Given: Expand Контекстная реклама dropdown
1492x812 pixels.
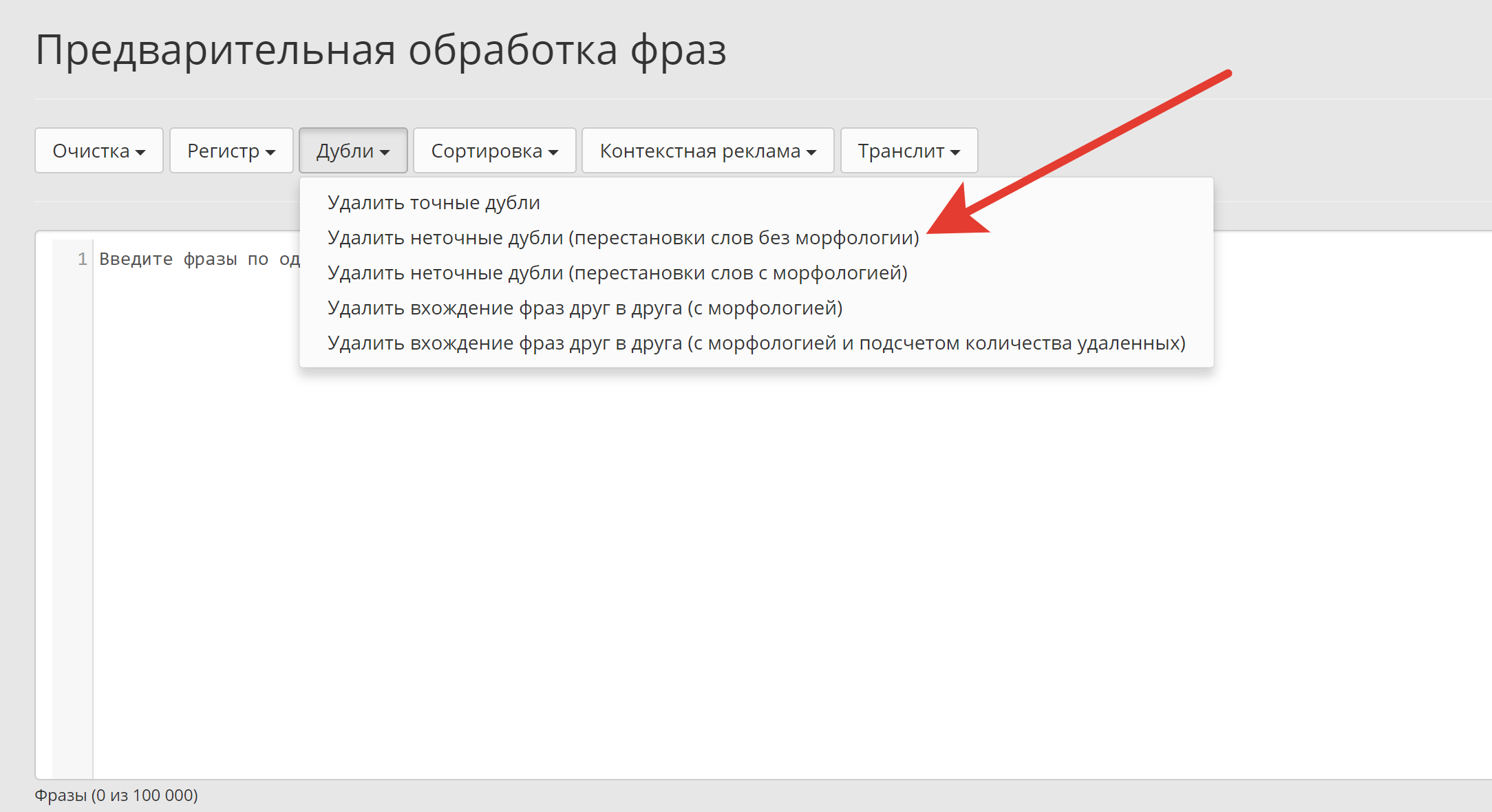Looking at the screenshot, I should click(707, 151).
